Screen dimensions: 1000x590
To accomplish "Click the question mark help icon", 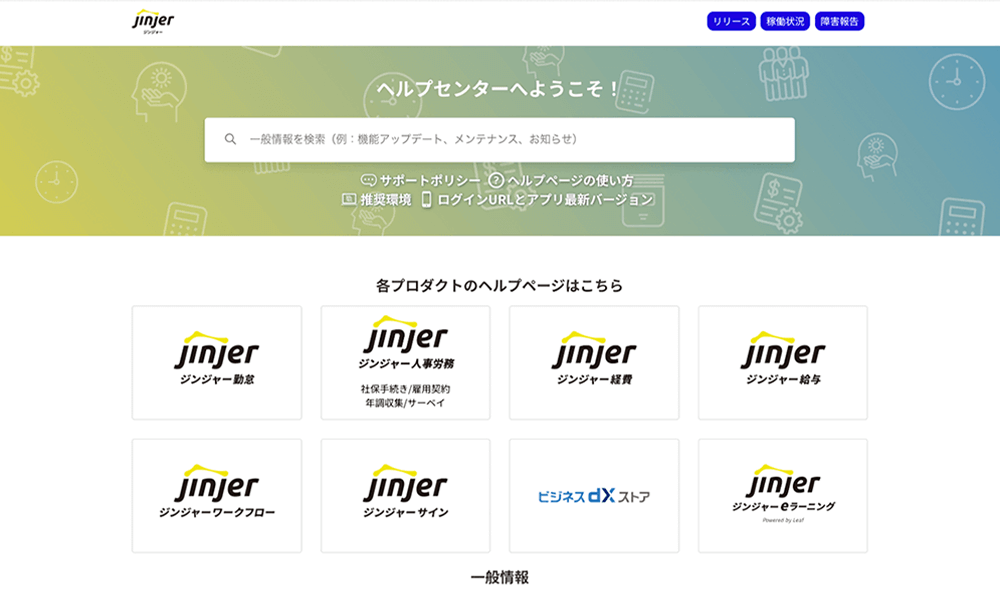I will [495, 181].
